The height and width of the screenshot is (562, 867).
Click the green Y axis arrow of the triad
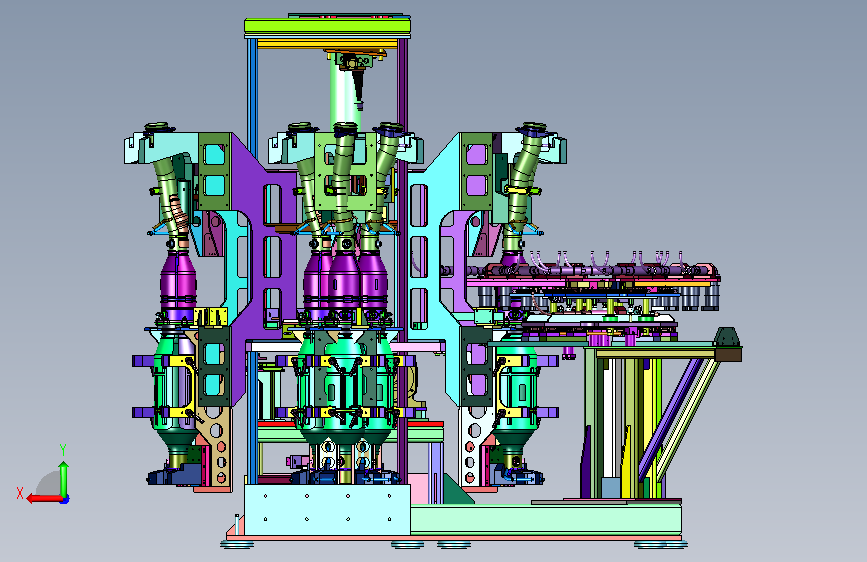64,479
